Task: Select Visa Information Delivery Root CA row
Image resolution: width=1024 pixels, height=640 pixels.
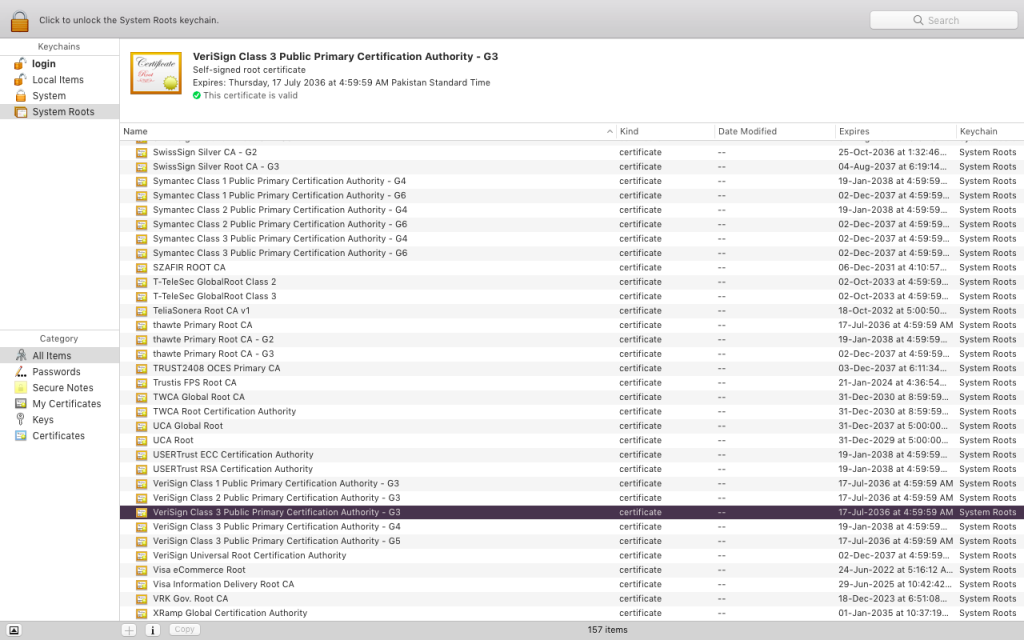Action: (x=572, y=584)
